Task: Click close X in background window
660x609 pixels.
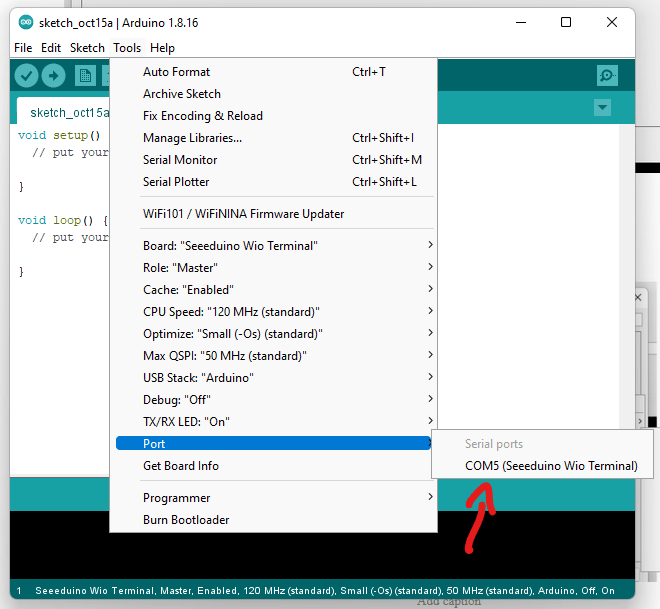Action: tap(639, 298)
